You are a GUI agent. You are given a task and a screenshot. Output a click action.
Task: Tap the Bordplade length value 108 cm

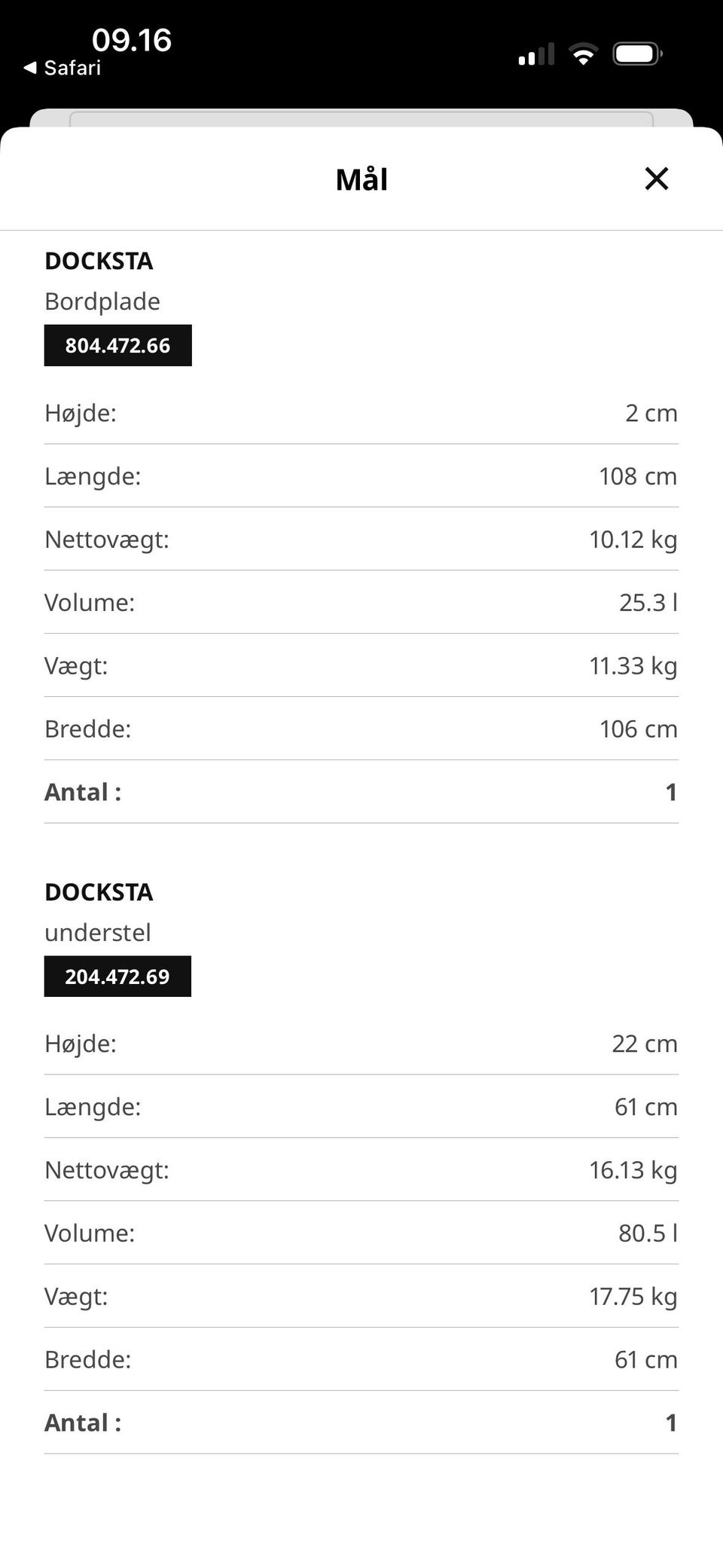pyautogui.click(x=638, y=476)
